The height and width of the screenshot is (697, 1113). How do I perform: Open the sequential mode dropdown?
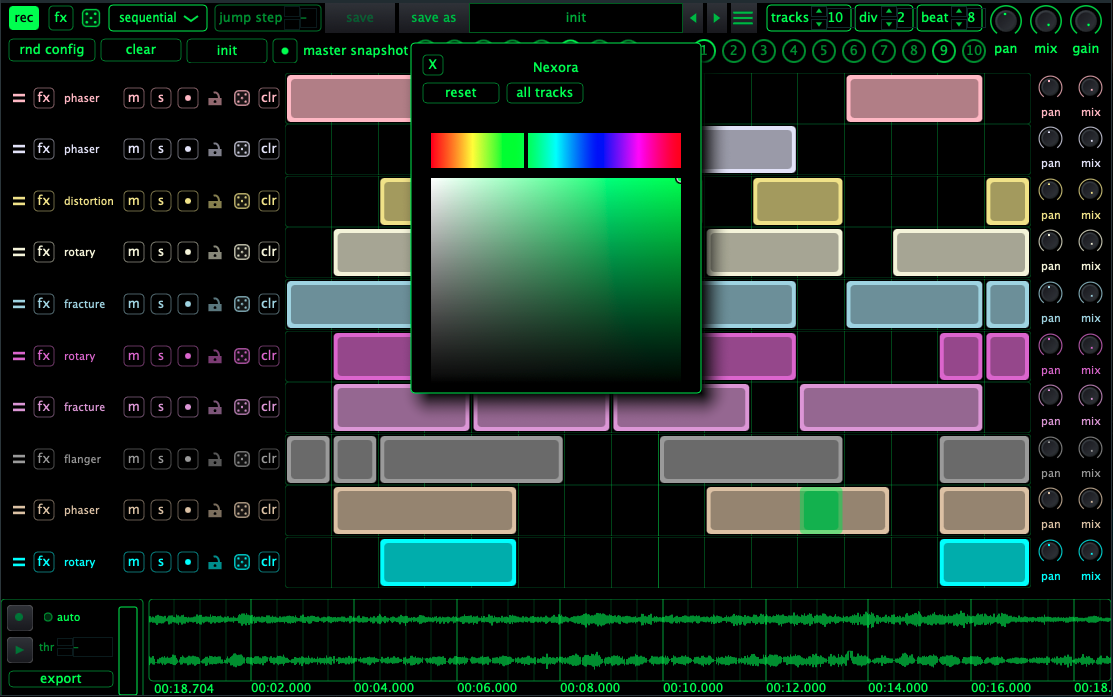pyautogui.click(x=157, y=18)
